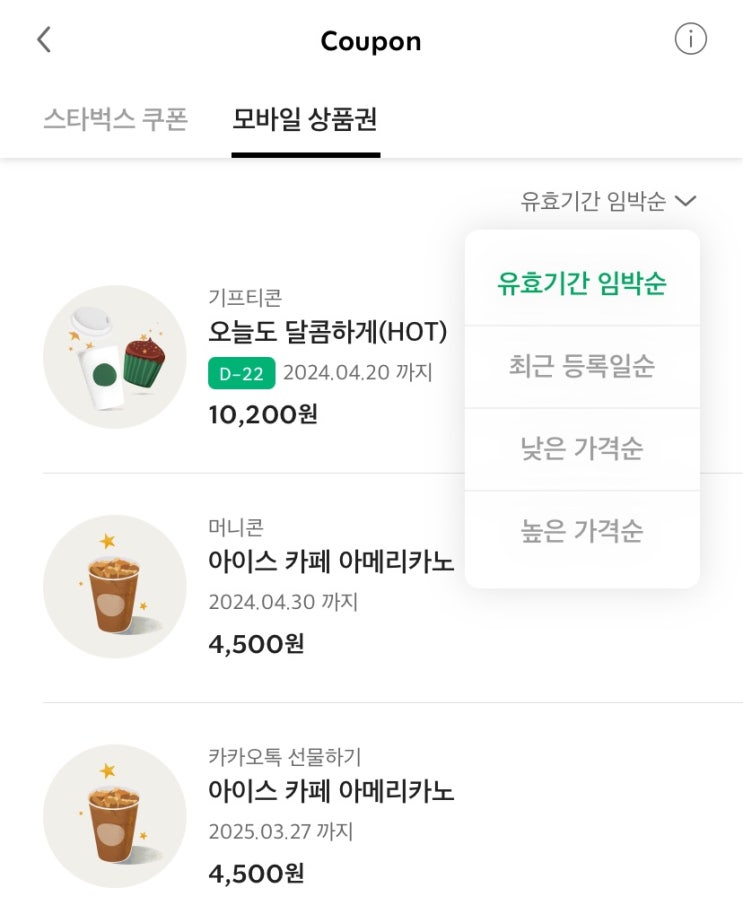This screenshot has height=905, width=743.
Task: Tap the 10,200원 price text
Action: pyautogui.click(x=262, y=413)
